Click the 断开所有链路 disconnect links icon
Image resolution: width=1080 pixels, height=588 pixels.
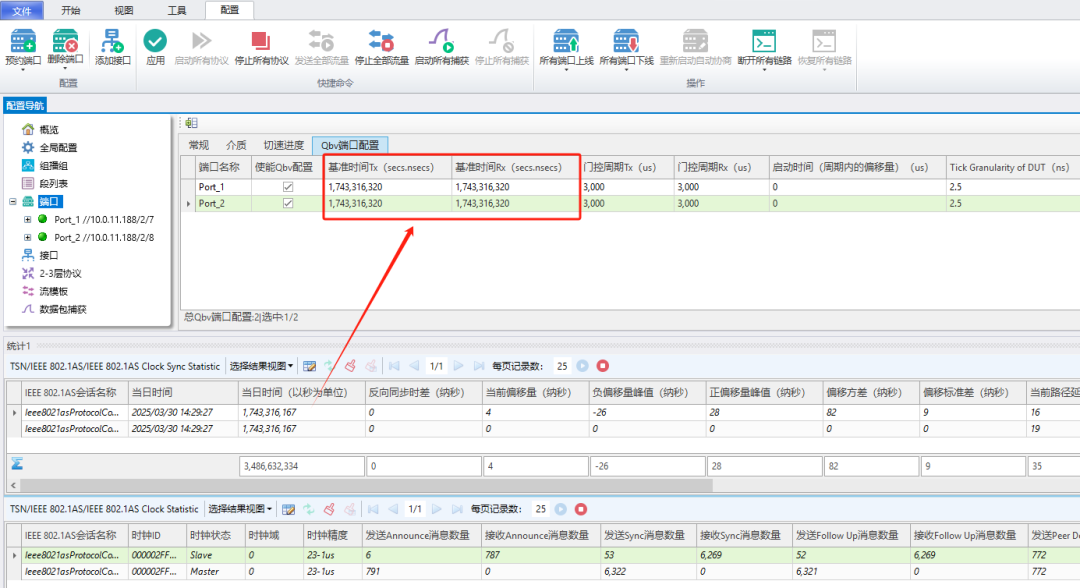(764, 41)
